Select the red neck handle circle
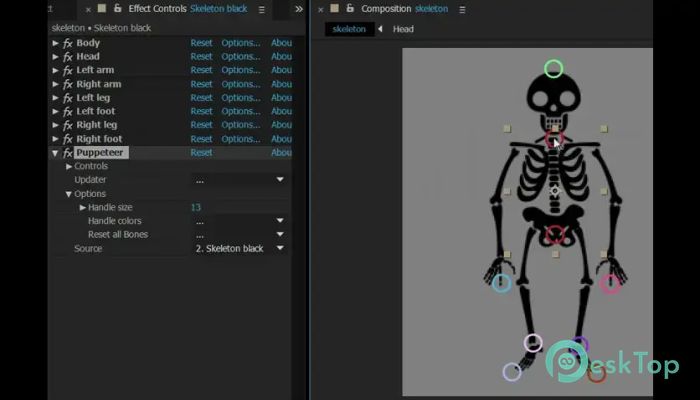The image size is (700, 400). (554, 139)
